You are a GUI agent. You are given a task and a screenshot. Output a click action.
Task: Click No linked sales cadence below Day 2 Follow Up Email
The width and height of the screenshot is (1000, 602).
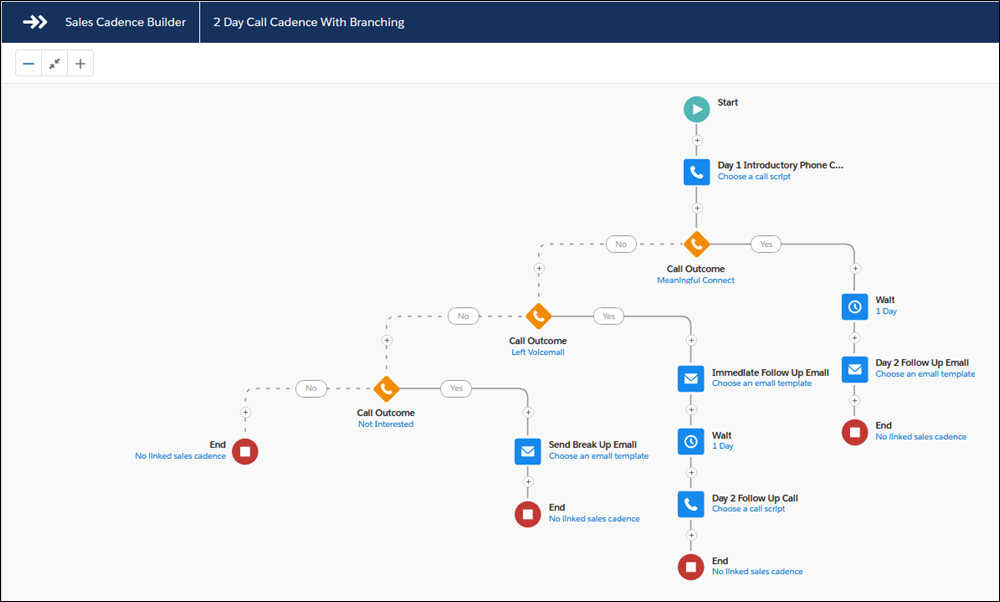click(x=920, y=437)
